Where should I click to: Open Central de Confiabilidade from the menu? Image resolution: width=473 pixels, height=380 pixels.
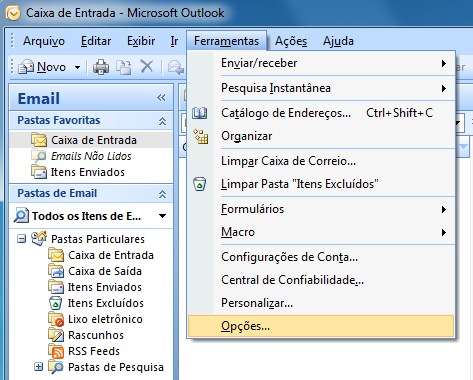click(321, 280)
